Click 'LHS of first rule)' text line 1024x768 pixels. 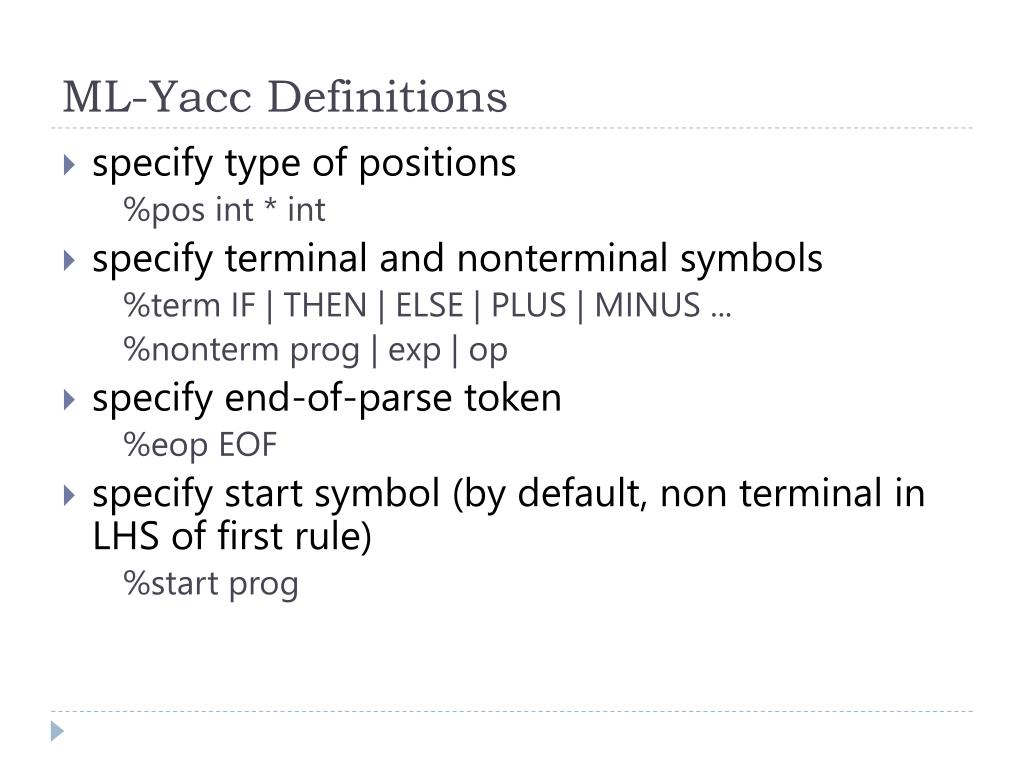tap(232, 537)
